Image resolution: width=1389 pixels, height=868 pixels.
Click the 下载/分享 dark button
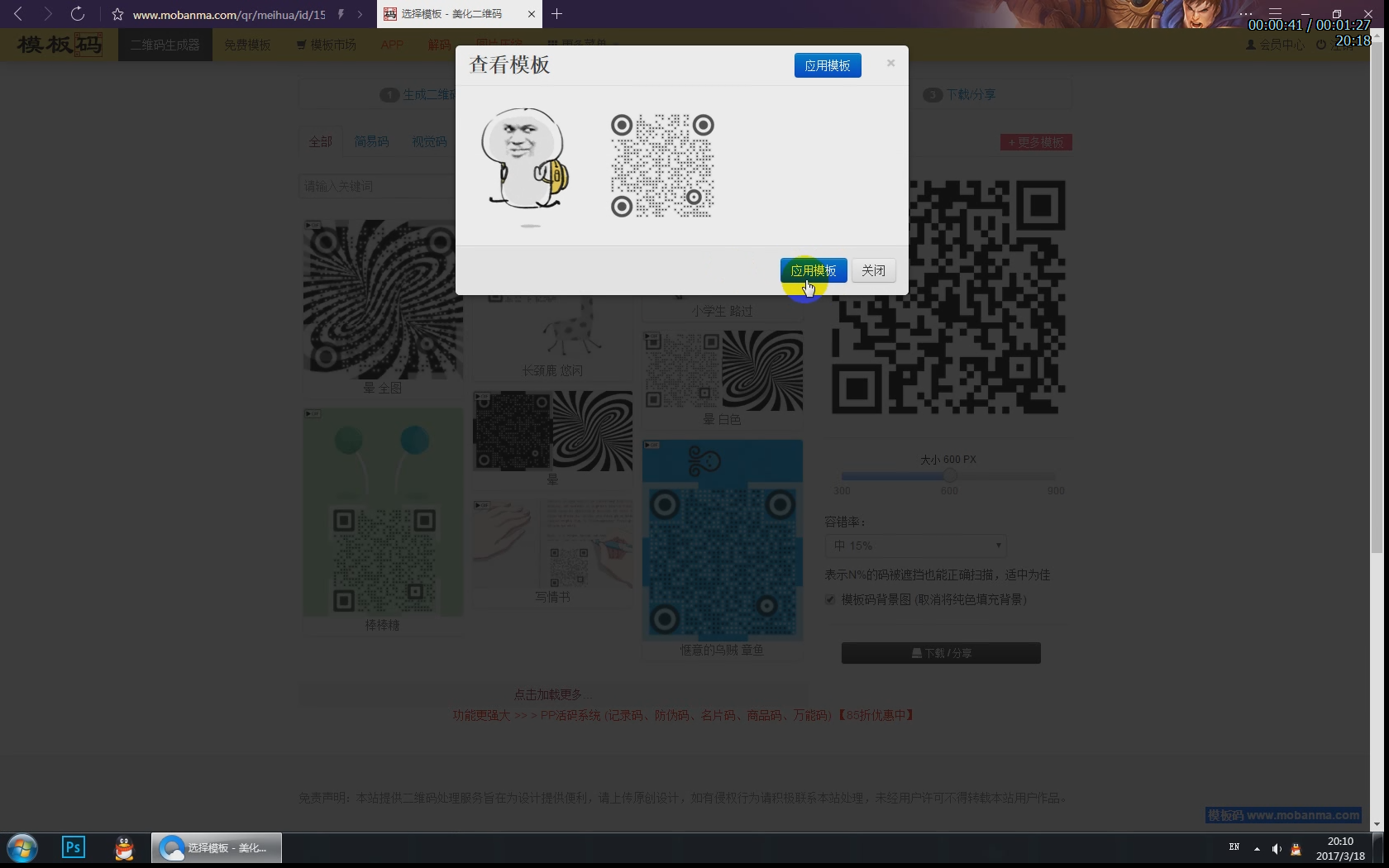coord(941,653)
